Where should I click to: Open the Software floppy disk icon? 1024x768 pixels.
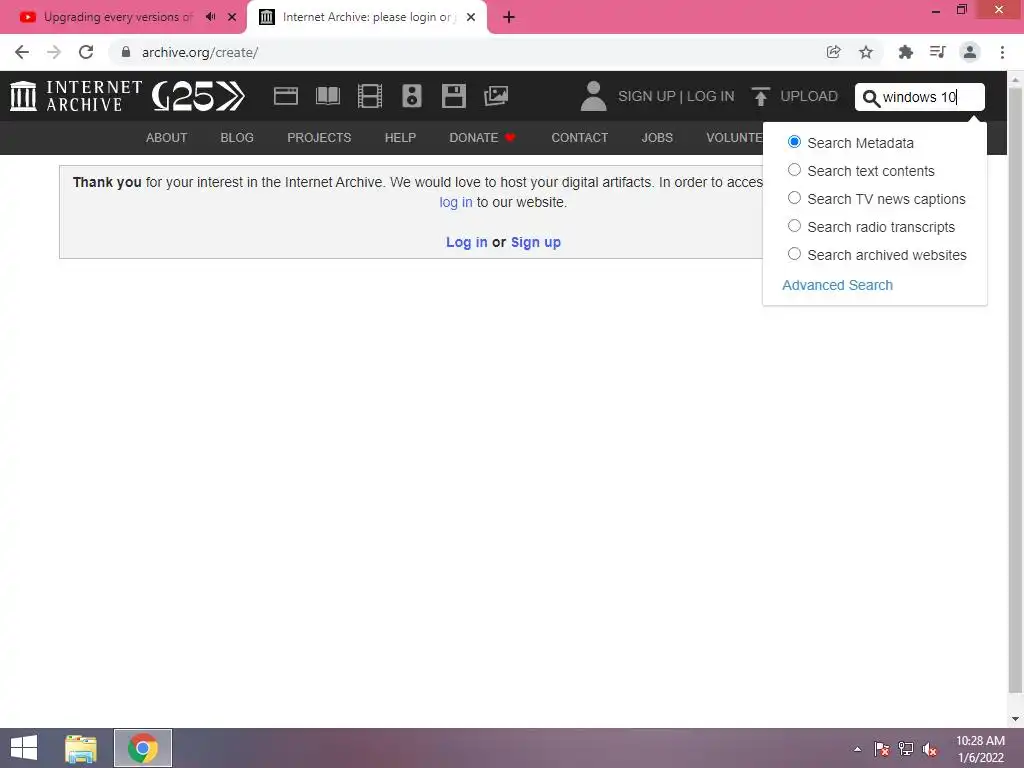pyautogui.click(x=454, y=96)
